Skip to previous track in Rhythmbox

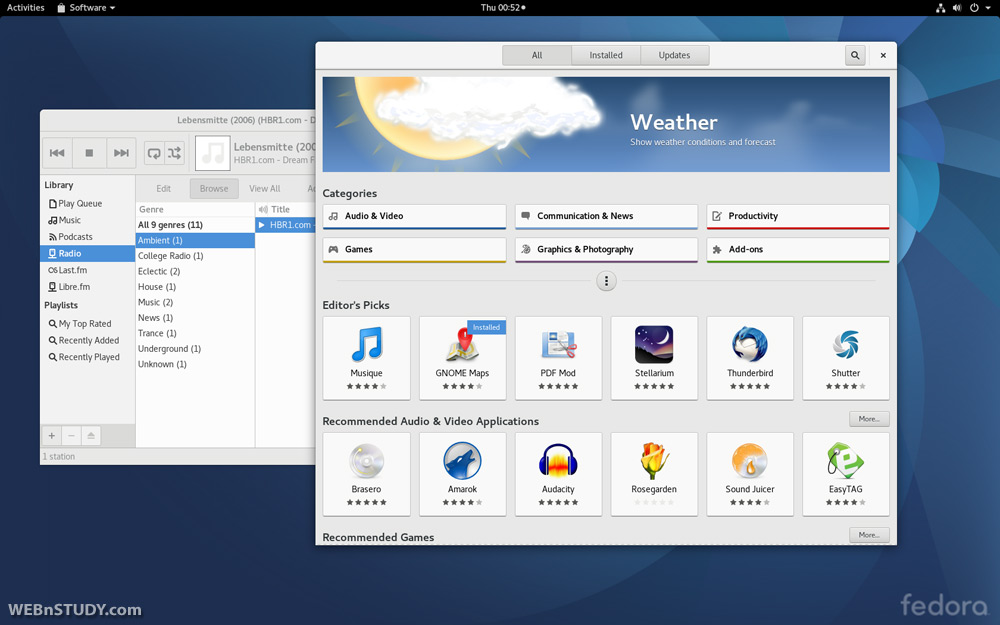click(57, 153)
